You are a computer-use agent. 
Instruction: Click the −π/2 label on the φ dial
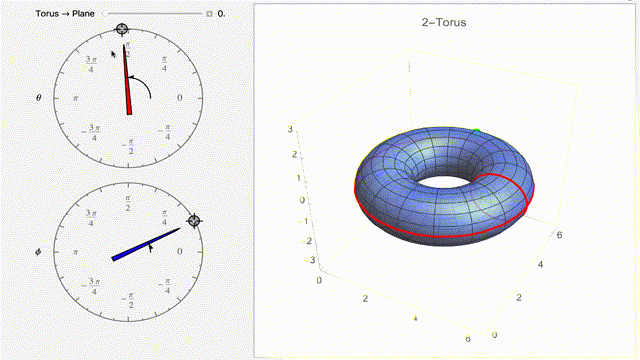(x=128, y=300)
